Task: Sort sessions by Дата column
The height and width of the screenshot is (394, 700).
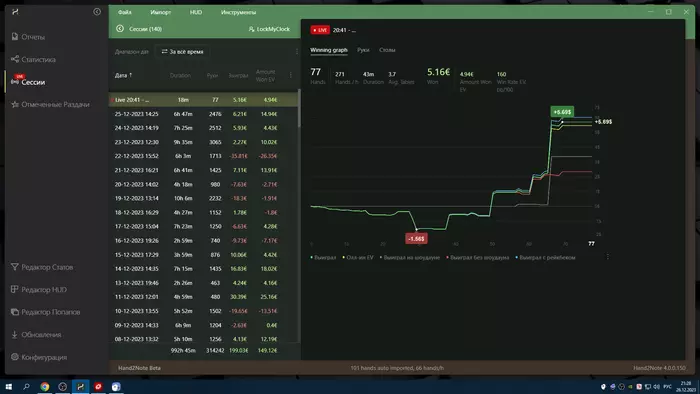Action: [123, 75]
